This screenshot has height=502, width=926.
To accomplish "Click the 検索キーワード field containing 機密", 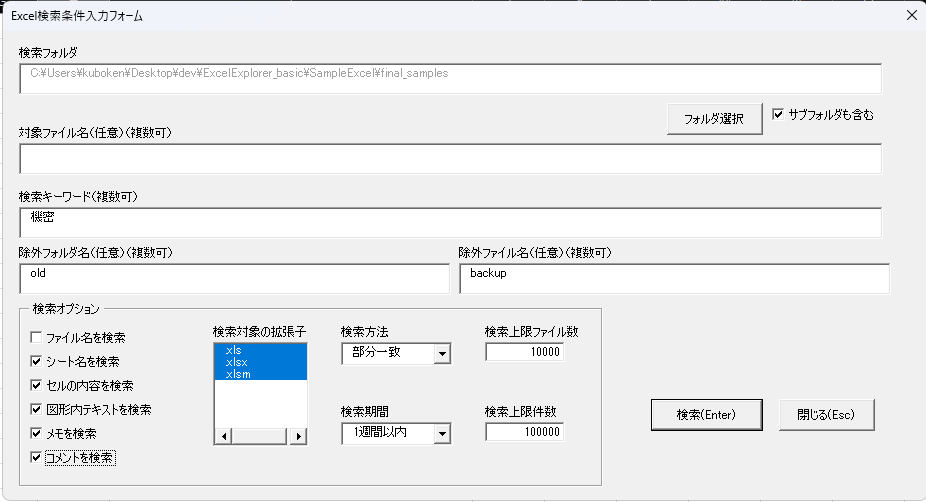I will coord(450,223).
